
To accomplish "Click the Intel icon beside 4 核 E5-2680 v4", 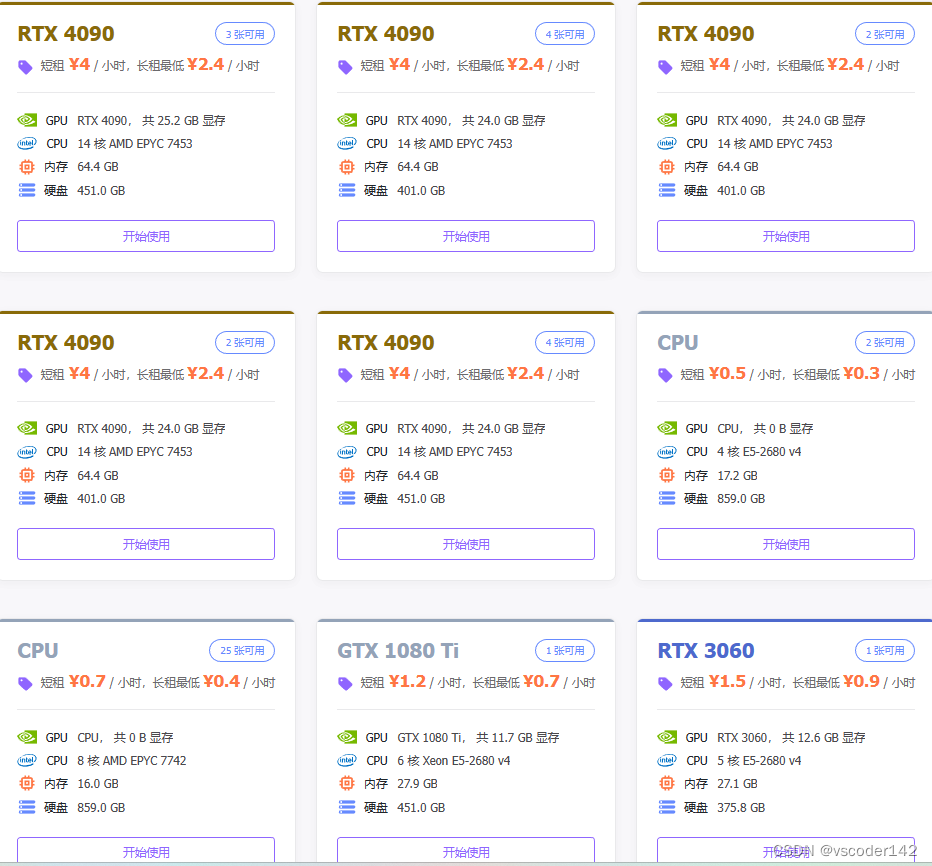I will coord(667,452).
